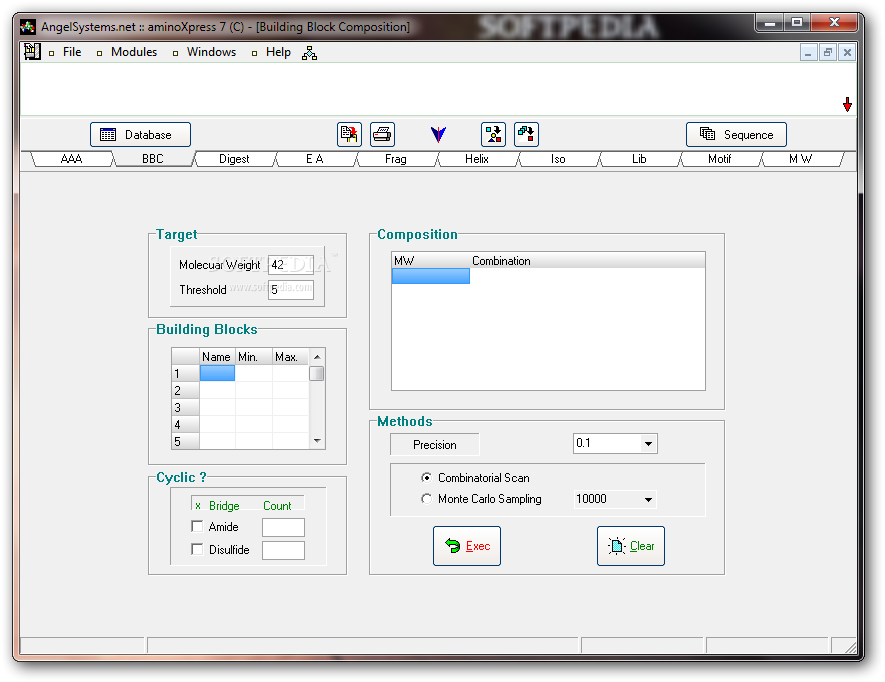
Task: Click the Combination column header
Action: click(x=587, y=260)
